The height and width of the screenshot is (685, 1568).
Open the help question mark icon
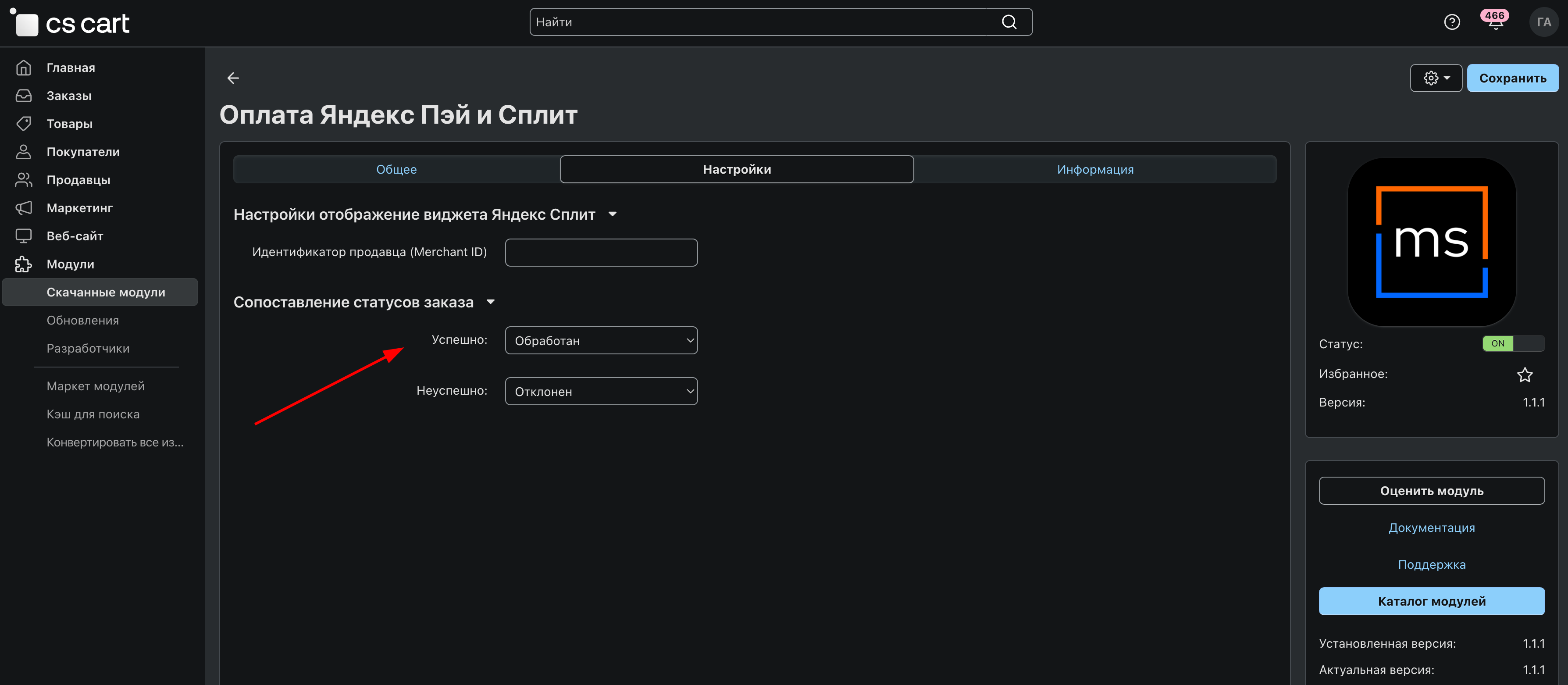point(1452,22)
